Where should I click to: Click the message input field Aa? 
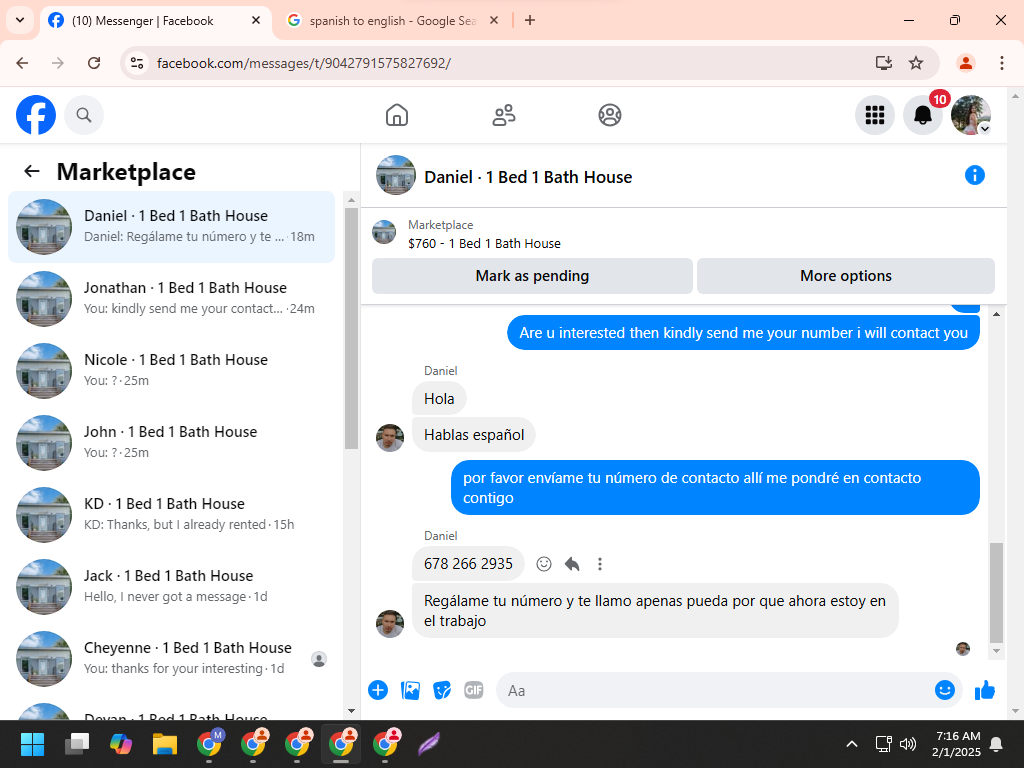tap(715, 690)
